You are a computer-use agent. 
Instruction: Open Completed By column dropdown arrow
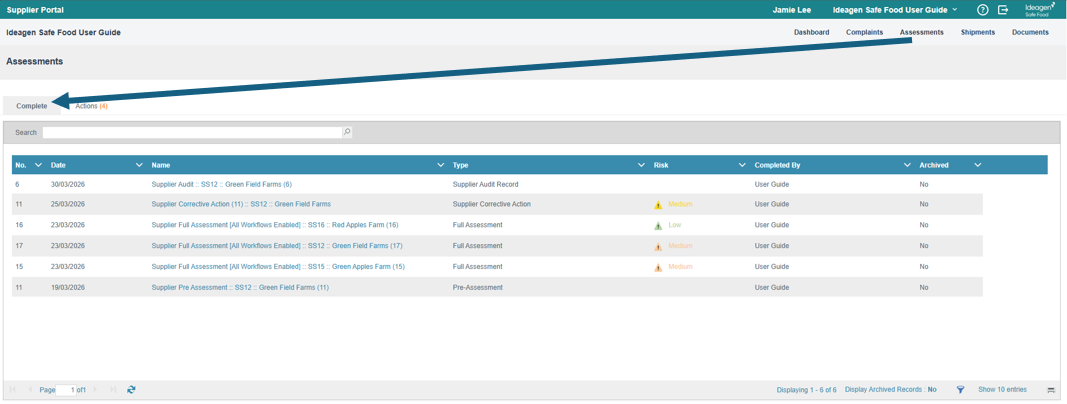point(907,165)
